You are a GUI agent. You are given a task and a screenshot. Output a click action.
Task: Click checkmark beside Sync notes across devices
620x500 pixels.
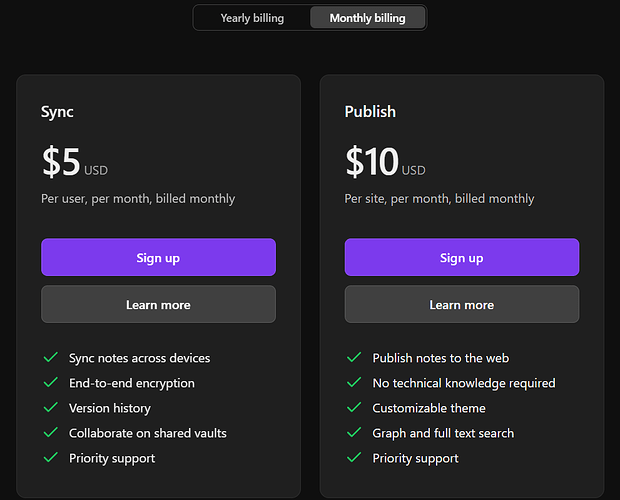click(x=50, y=357)
